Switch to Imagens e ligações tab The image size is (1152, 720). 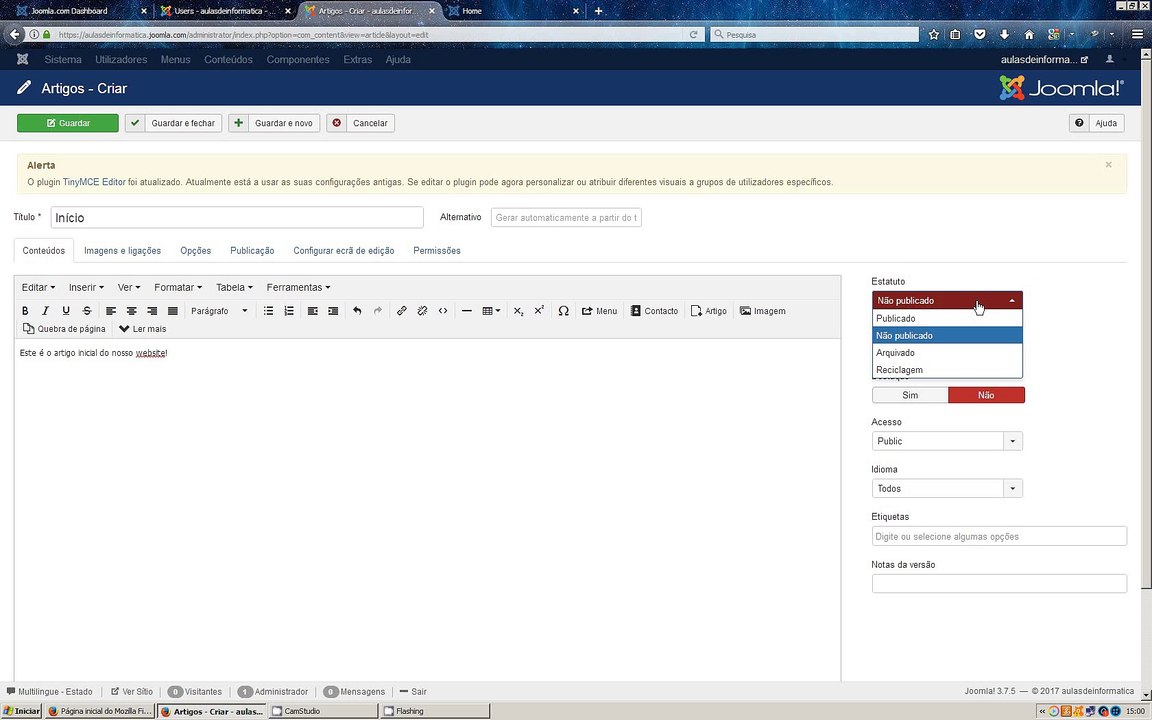tap(123, 251)
